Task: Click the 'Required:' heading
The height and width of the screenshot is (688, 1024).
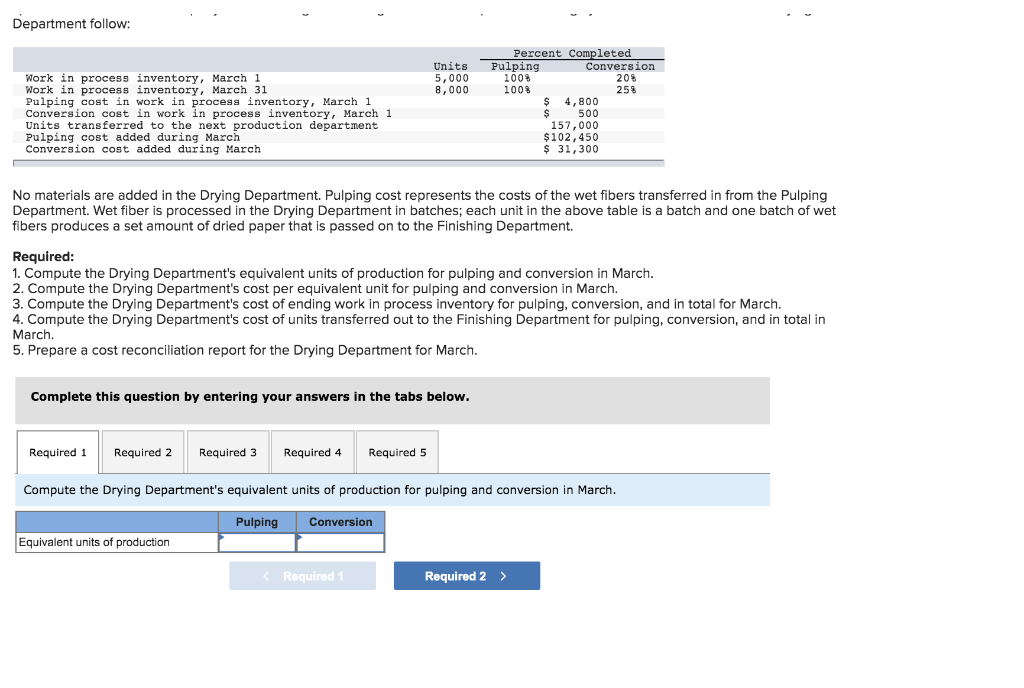Action: click(43, 257)
